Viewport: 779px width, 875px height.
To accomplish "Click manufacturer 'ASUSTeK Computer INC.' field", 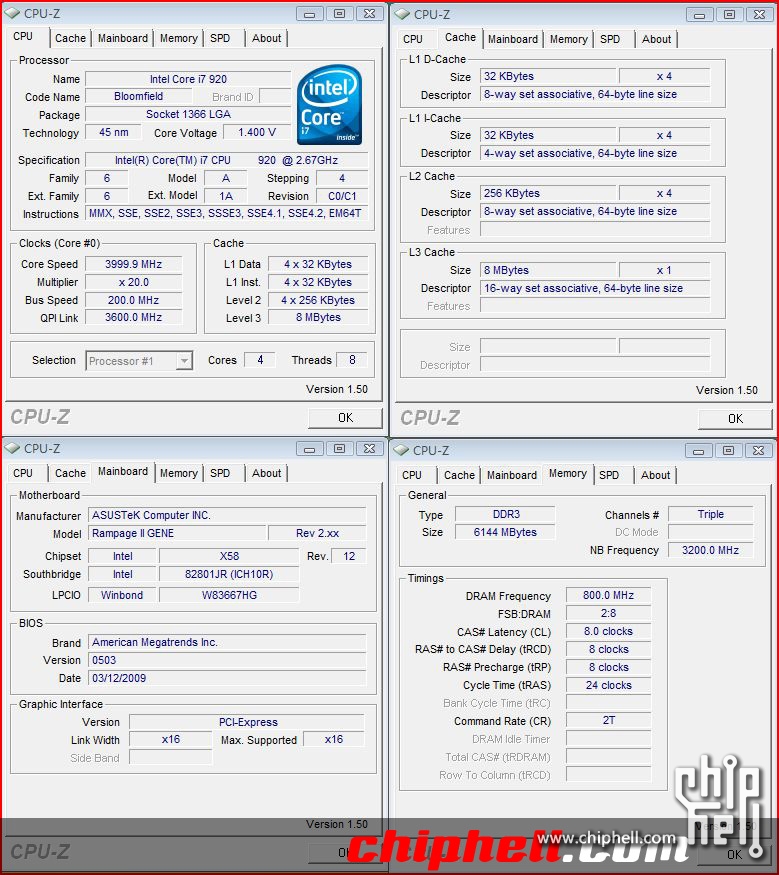I will pyautogui.click(x=227, y=515).
